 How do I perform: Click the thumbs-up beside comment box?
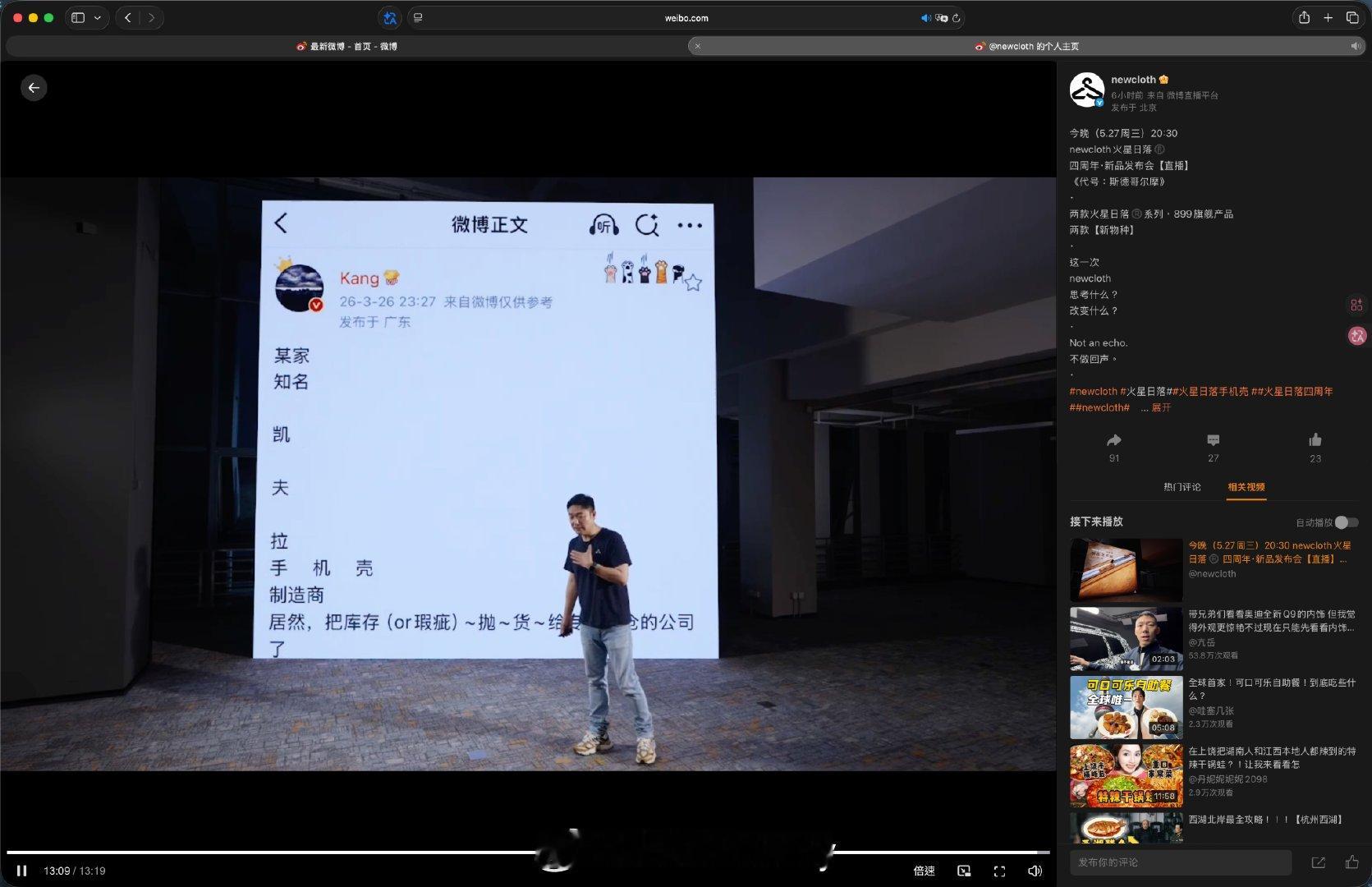coord(1351,862)
